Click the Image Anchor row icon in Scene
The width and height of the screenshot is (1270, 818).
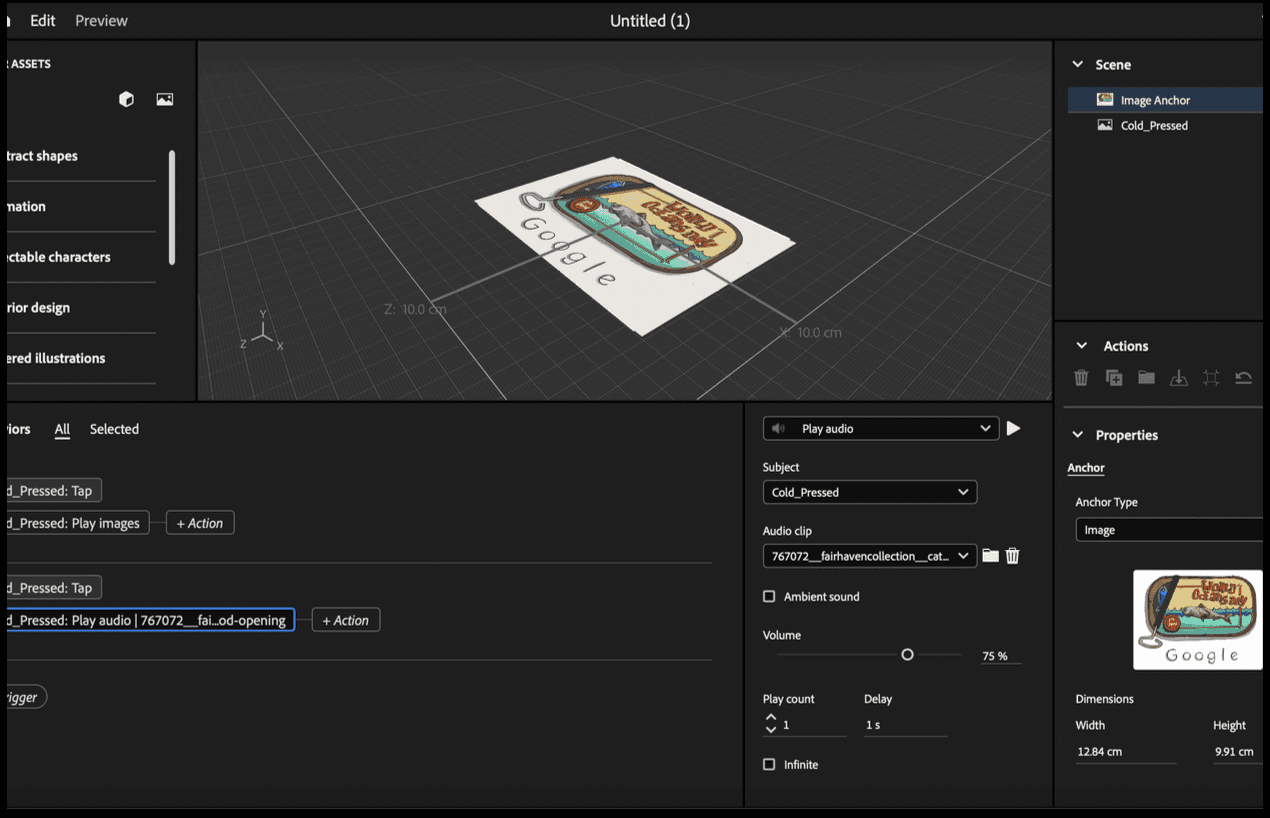click(1105, 100)
